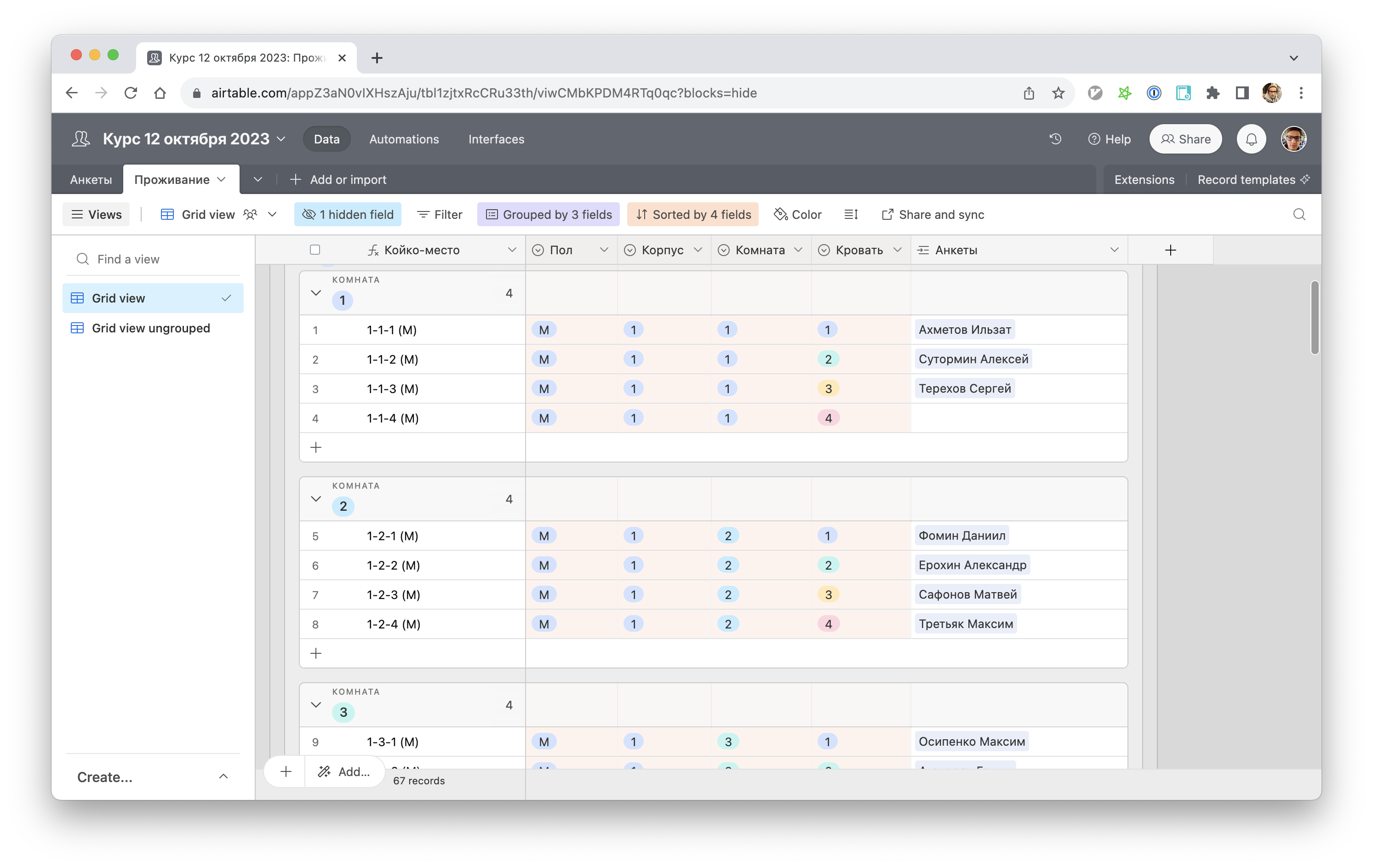Image resolution: width=1373 pixels, height=868 pixels.
Task: Open Пол field dropdown arrow
Action: point(604,250)
